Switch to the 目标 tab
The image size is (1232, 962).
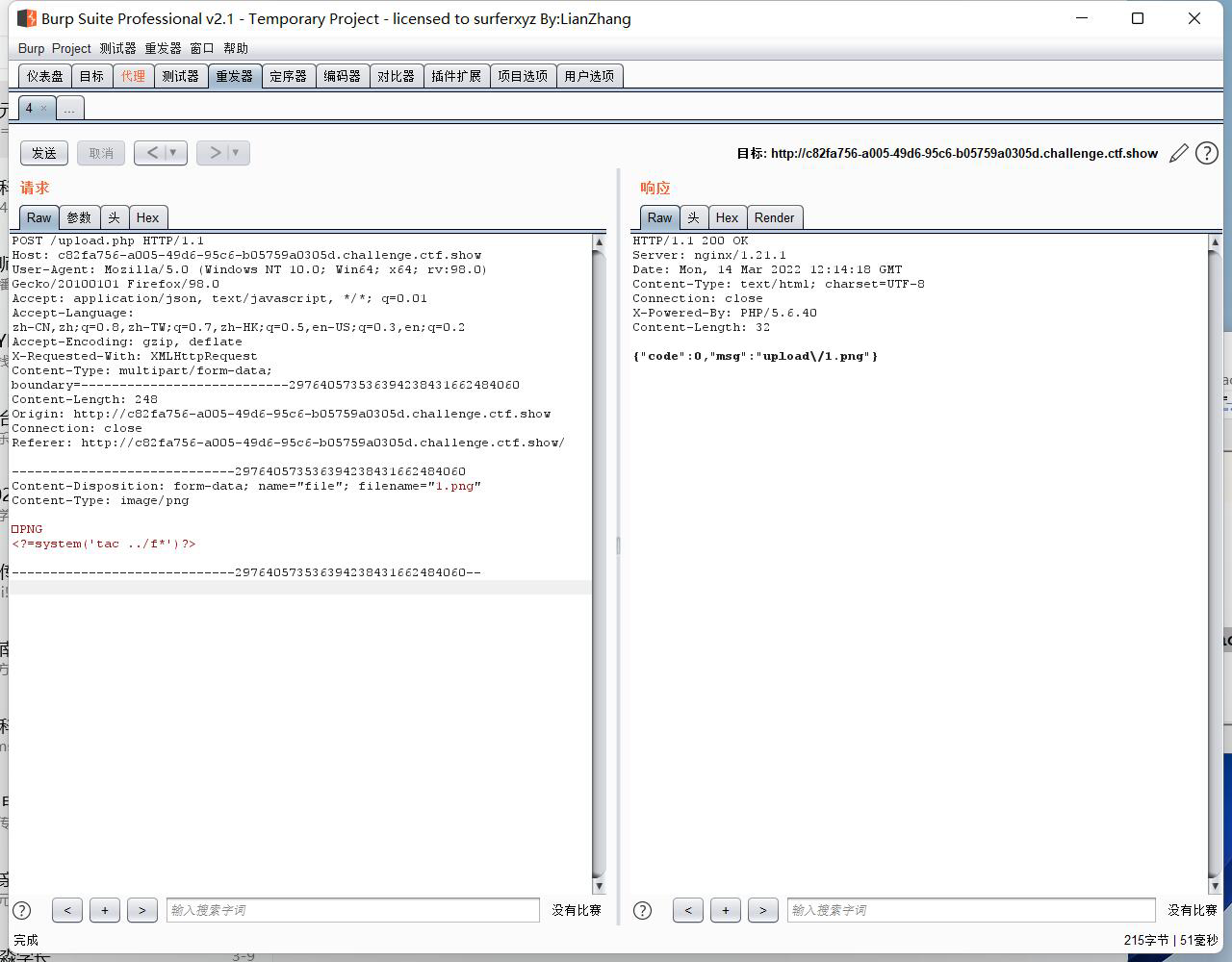click(91, 76)
